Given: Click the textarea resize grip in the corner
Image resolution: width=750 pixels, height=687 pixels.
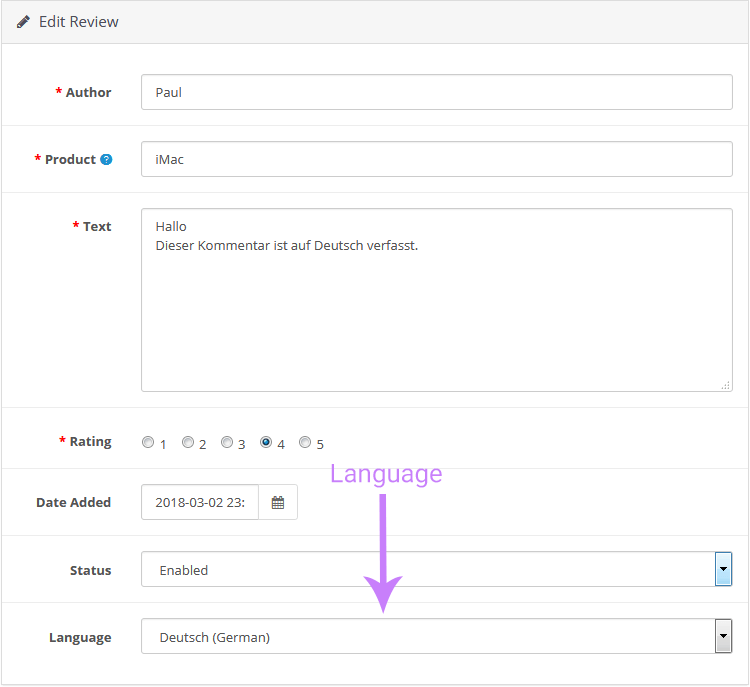Looking at the screenshot, I should click(726, 385).
